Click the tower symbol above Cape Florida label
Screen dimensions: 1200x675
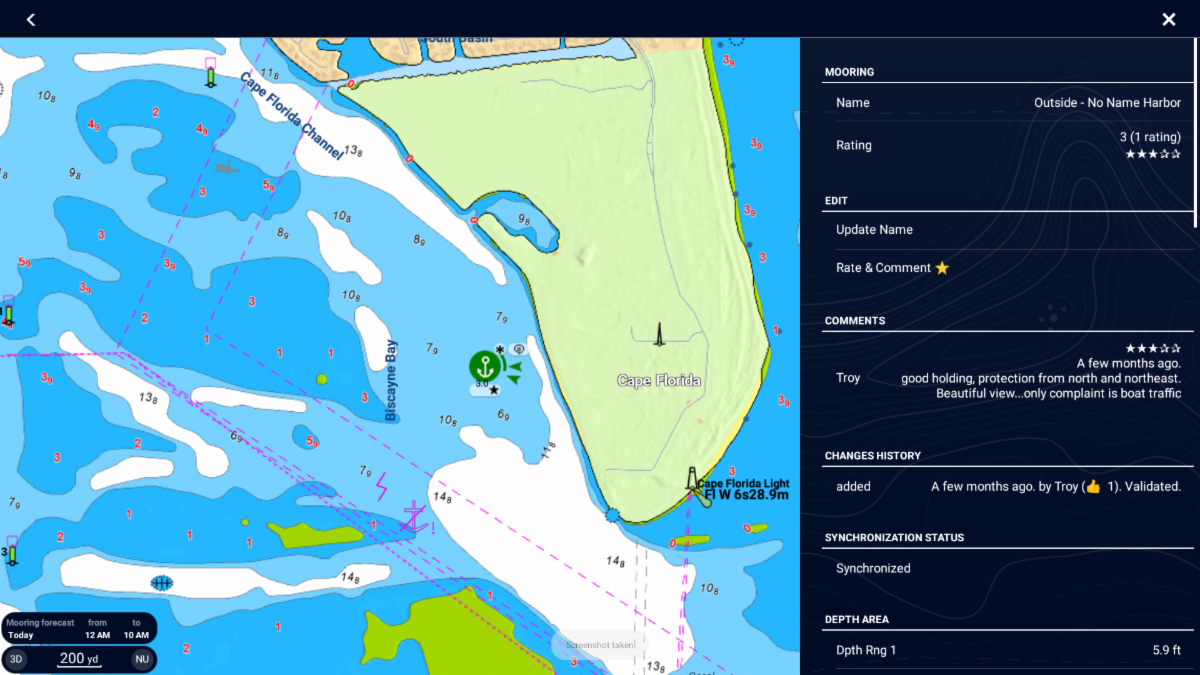click(659, 335)
